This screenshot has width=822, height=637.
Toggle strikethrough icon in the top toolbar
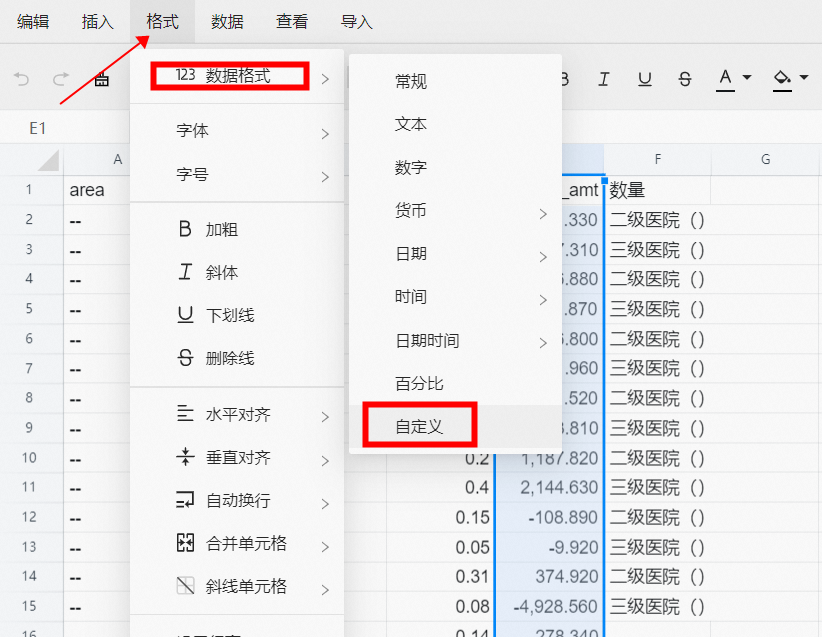tap(685, 79)
